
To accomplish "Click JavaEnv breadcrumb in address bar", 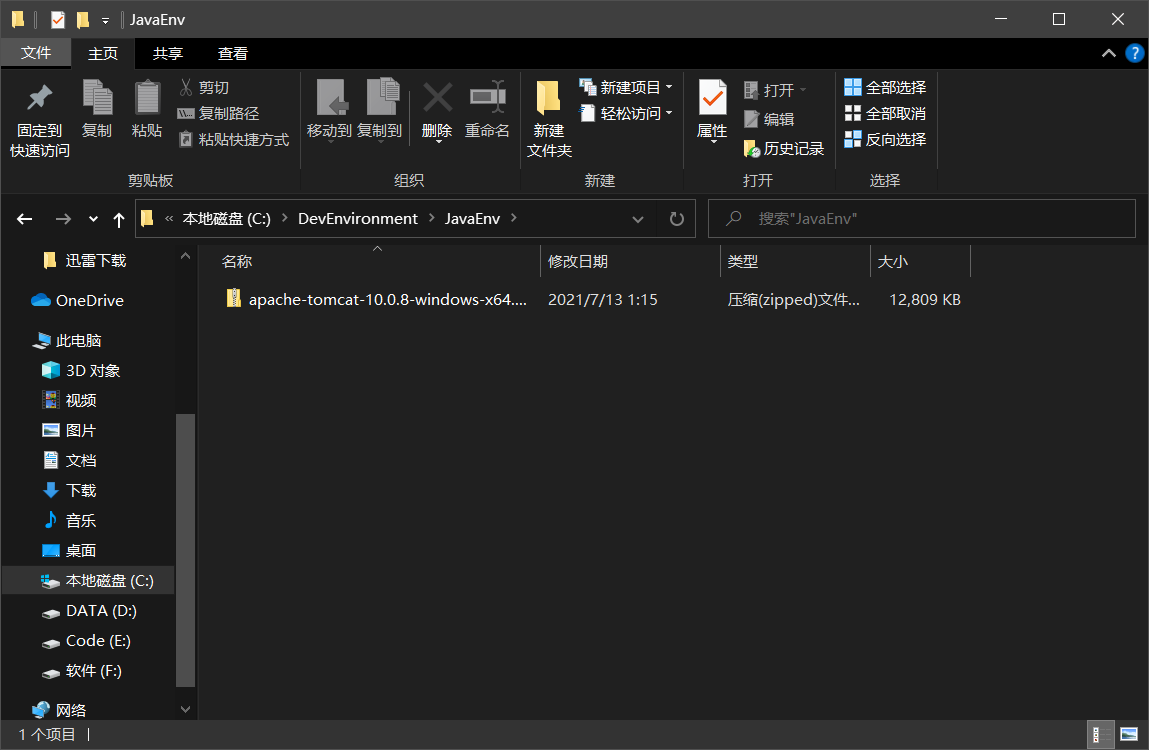I will [x=472, y=218].
